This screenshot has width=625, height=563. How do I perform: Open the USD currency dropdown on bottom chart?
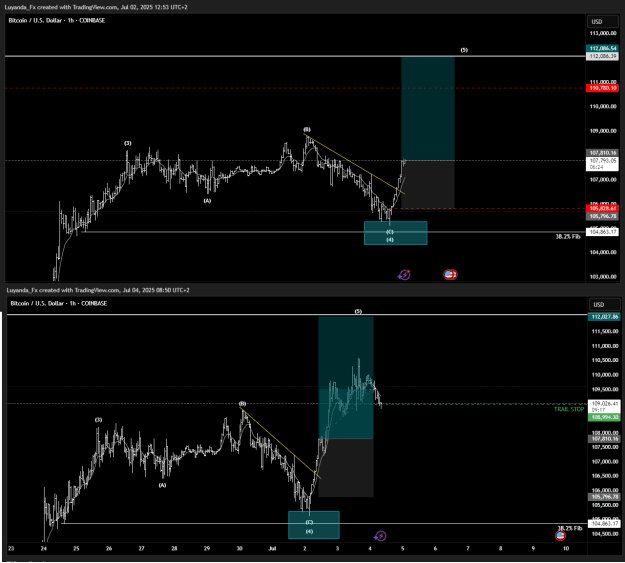[x=604, y=305]
